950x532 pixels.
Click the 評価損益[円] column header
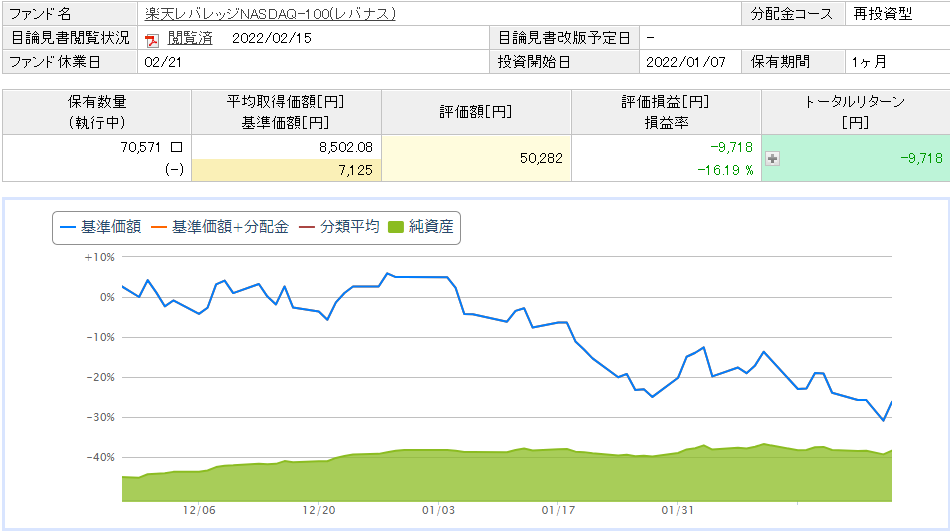(666, 112)
